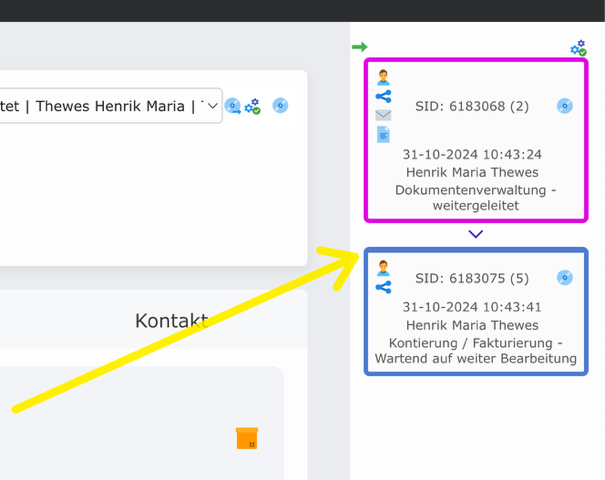Click the green arrow icon above the workflow cards
The image size is (605, 480).
(360, 47)
